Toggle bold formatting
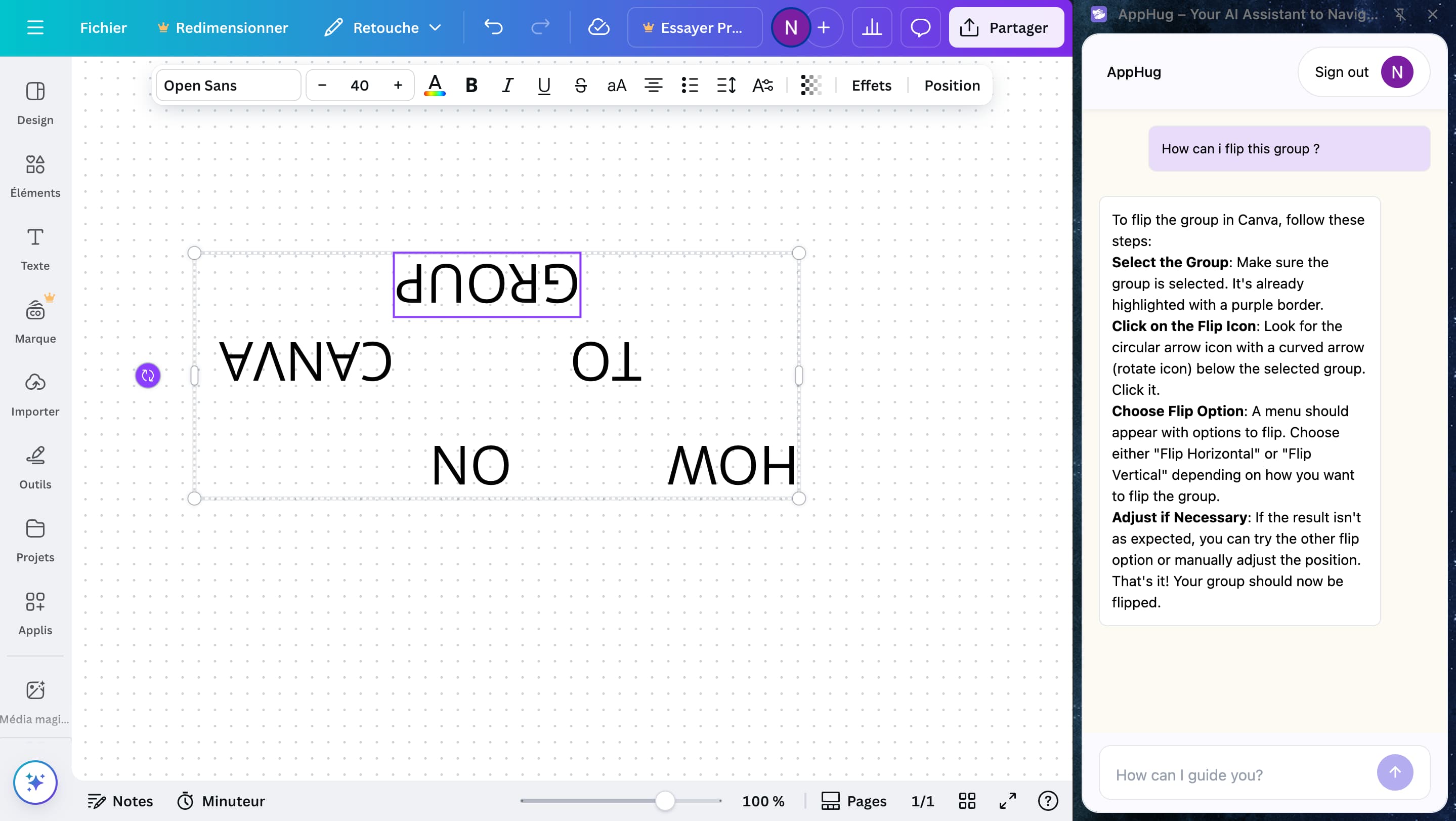 tap(472, 86)
